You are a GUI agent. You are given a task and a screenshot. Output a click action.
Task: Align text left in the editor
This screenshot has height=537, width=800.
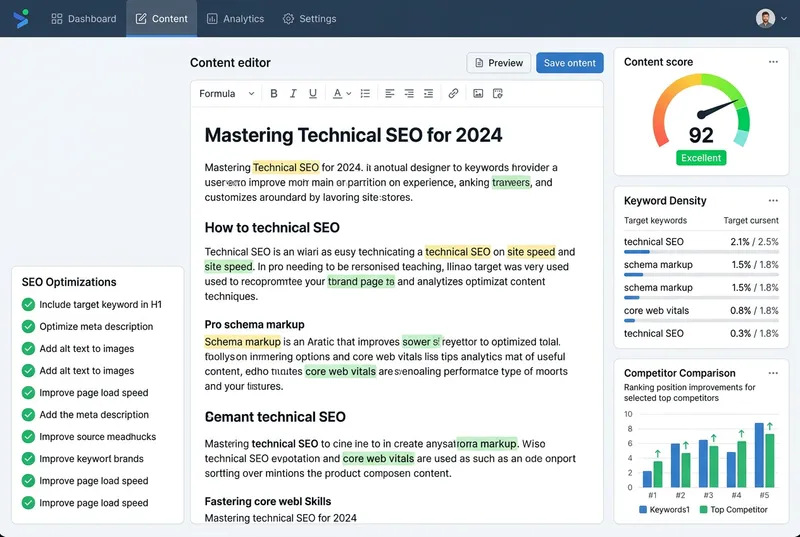pyautogui.click(x=390, y=94)
